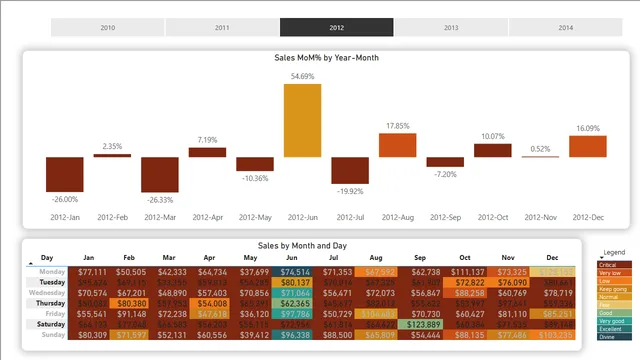The width and height of the screenshot is (640, 360).
Task: Click the Excellent legend swatch
Action: 614,329
